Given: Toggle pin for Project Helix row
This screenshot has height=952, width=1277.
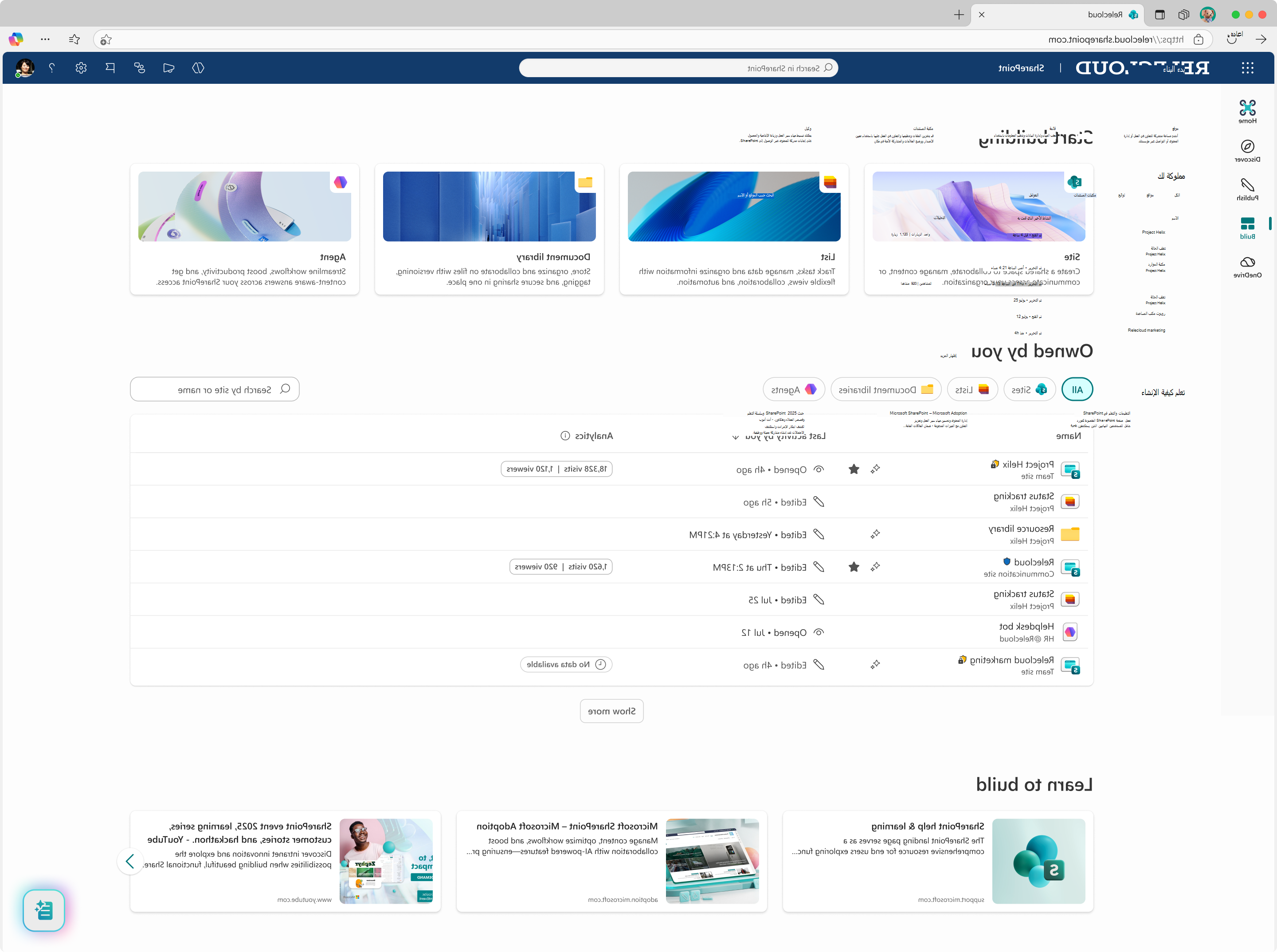Looking at the screenshot, I should pos(875,469).
